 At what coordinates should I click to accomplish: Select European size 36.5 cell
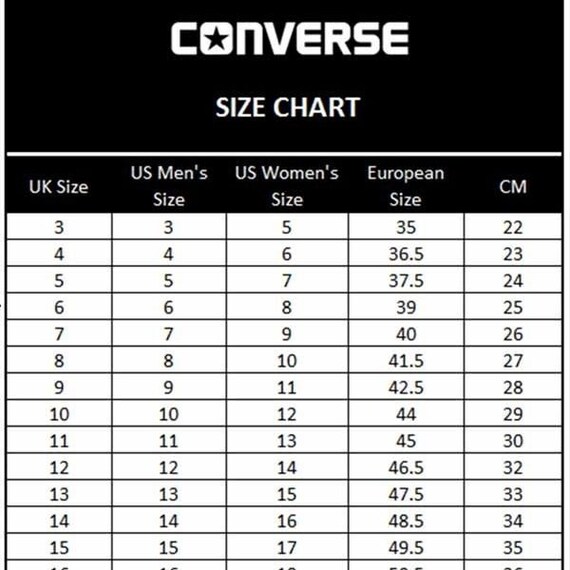tap(406, 253)
